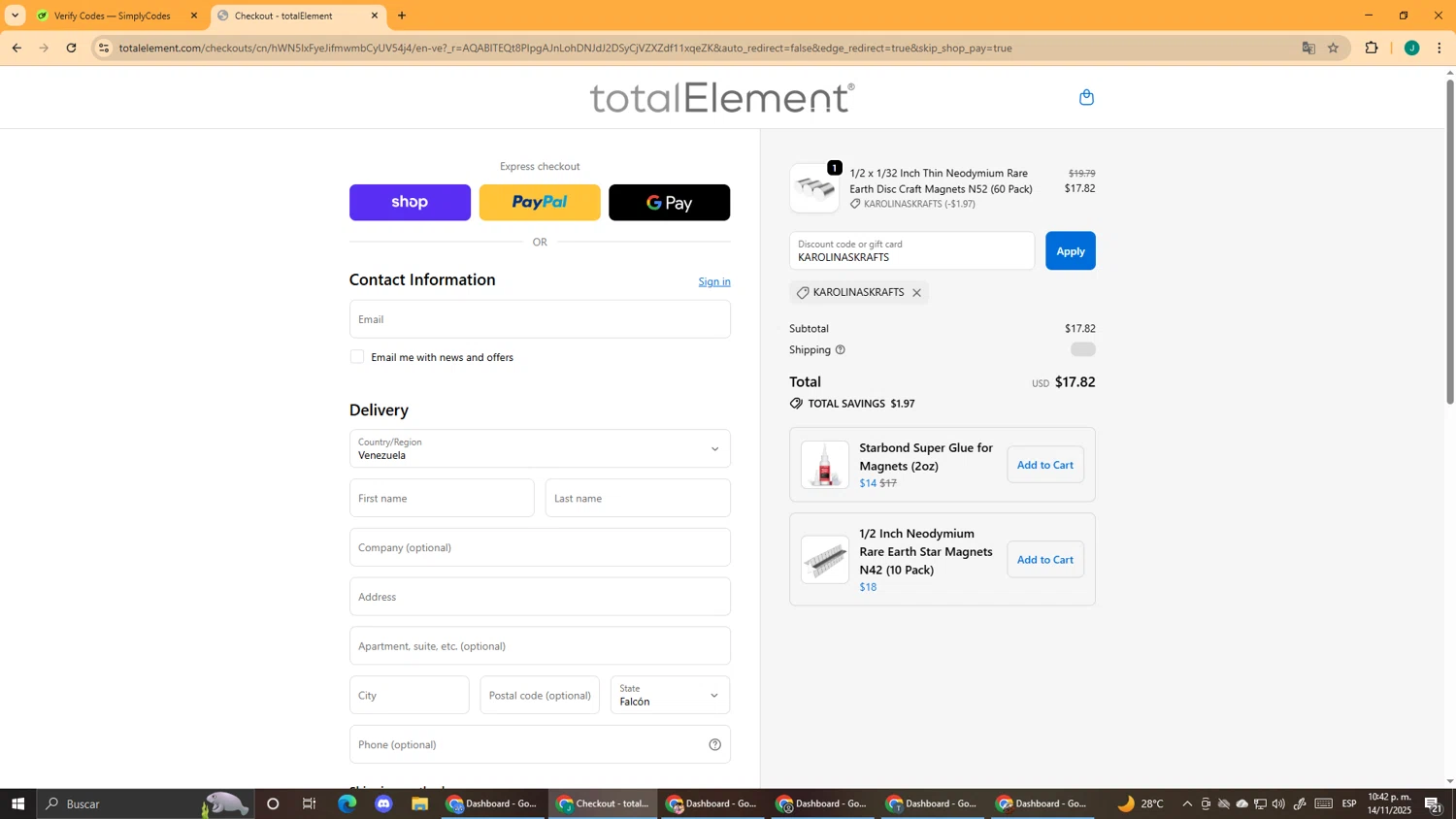1456x819 pixels.
Task: Click the totalElement logo
Action: [722, 98]
